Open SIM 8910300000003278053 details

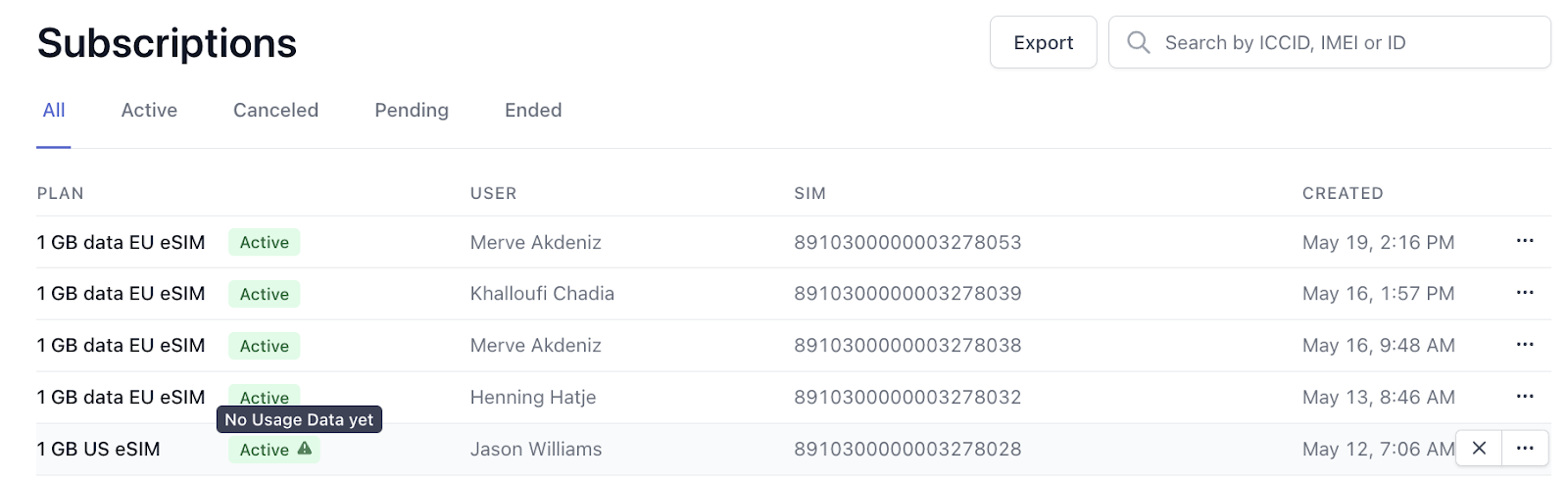(x=907, y=242)
